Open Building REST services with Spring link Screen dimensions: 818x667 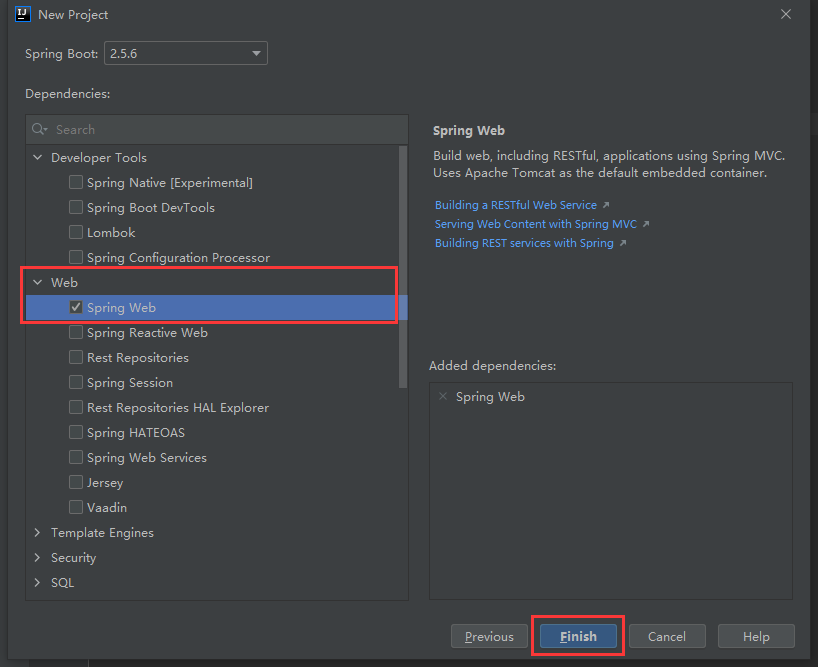pyautogui.click(x=524, y=243)
